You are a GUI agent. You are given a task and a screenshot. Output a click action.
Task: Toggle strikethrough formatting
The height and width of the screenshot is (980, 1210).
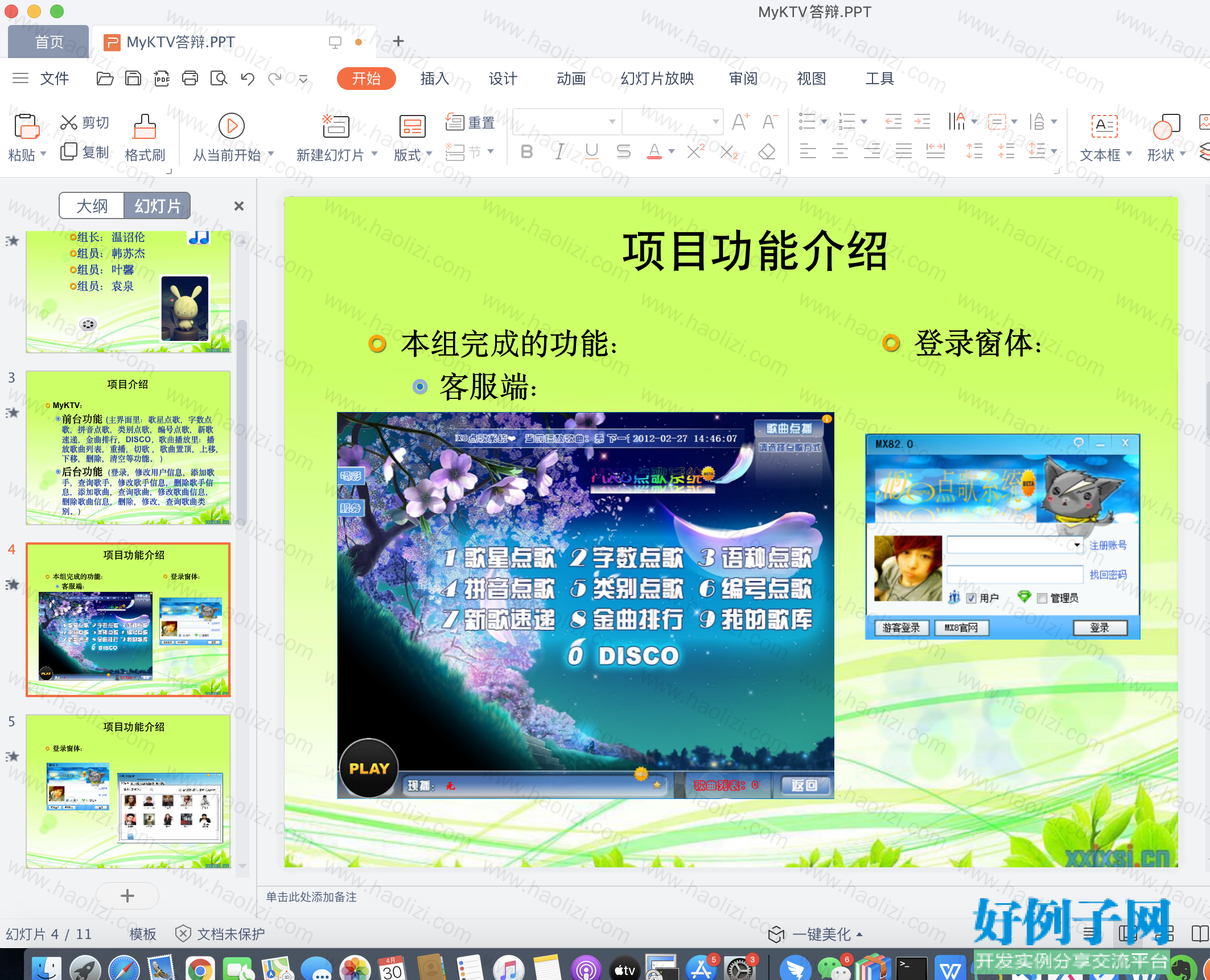point(624,152)
